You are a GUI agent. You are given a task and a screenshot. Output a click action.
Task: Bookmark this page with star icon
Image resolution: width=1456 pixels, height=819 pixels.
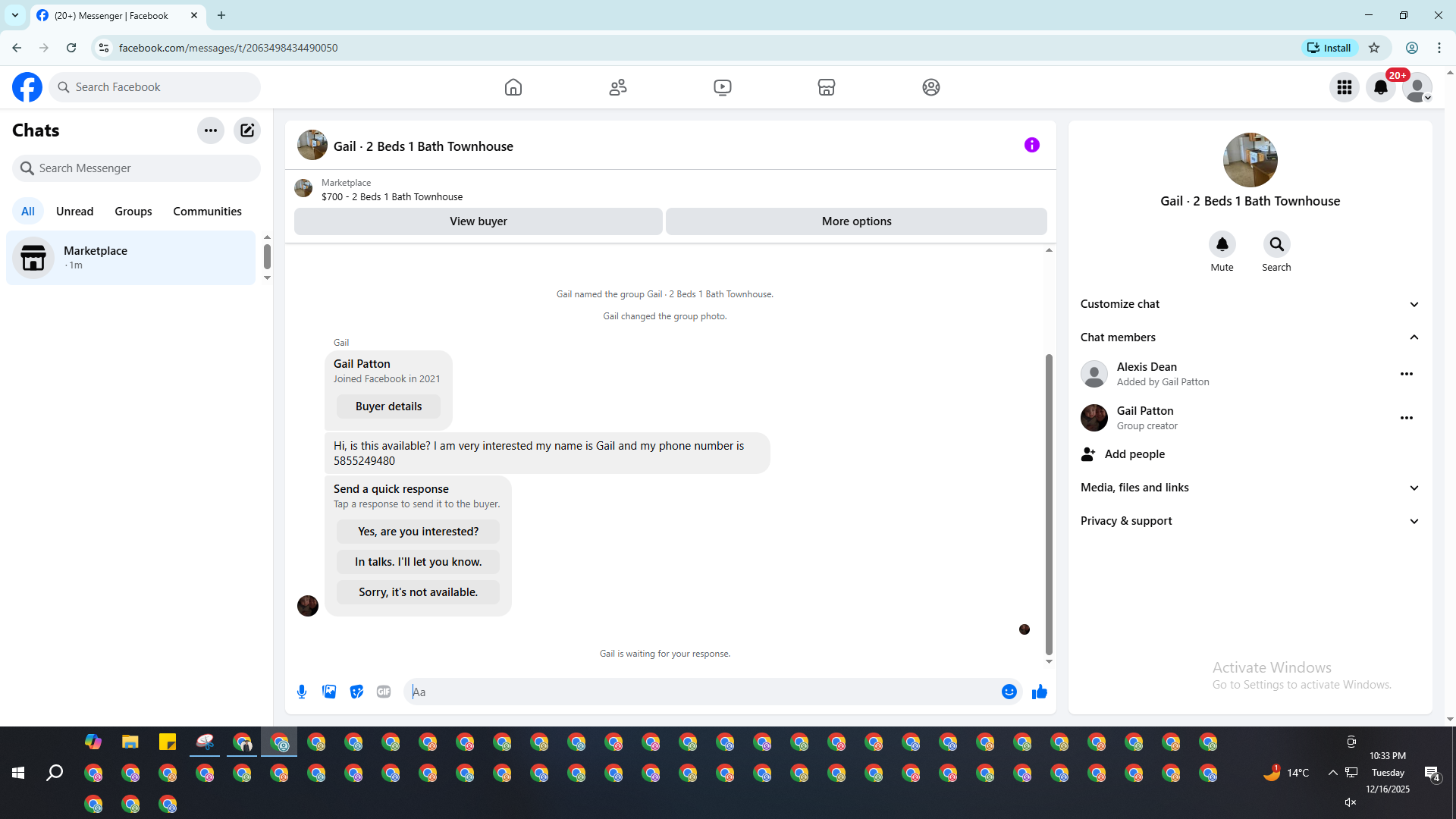click(x=1374, y=48)
